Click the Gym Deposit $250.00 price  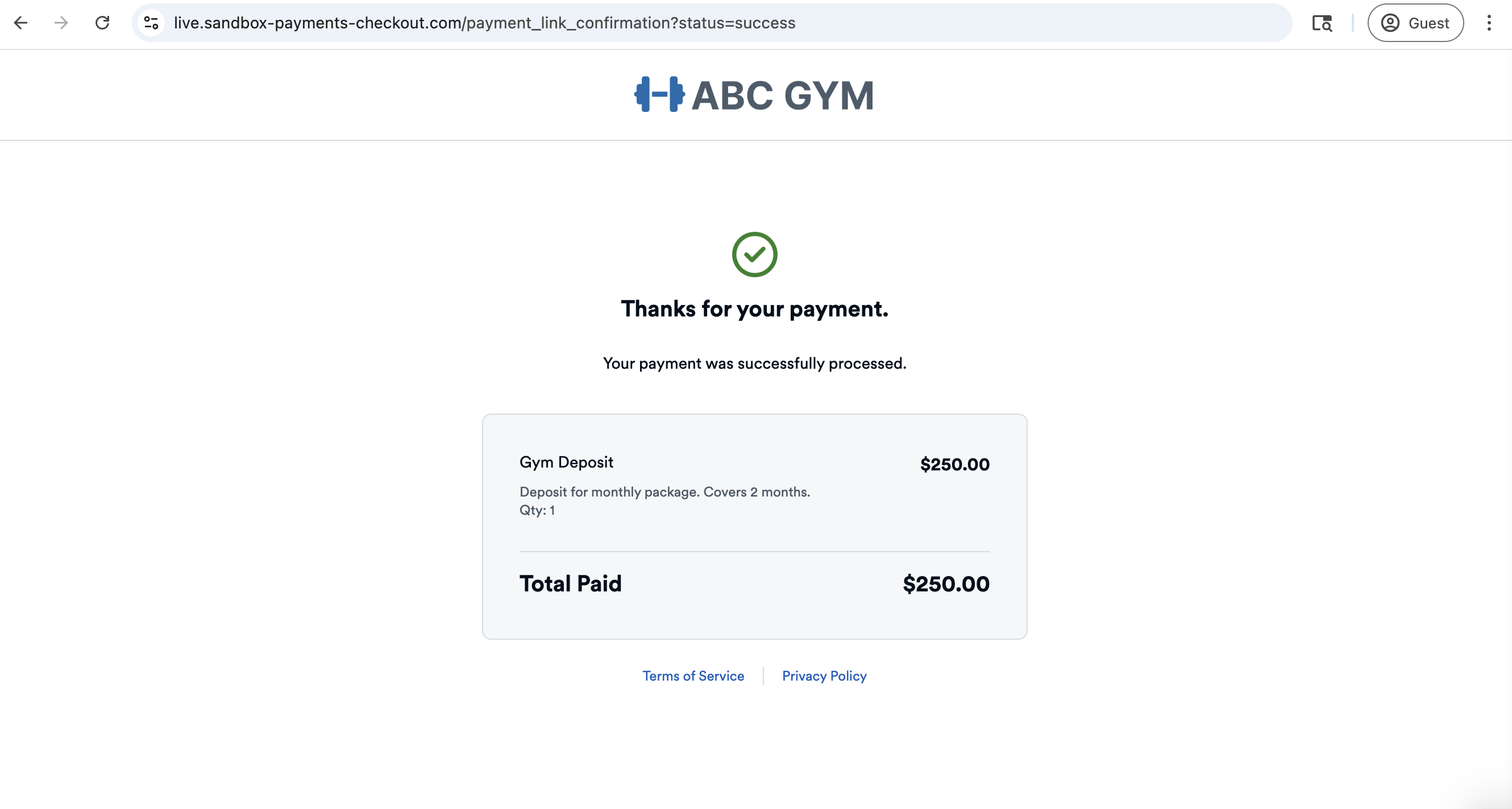pos(955,465)
